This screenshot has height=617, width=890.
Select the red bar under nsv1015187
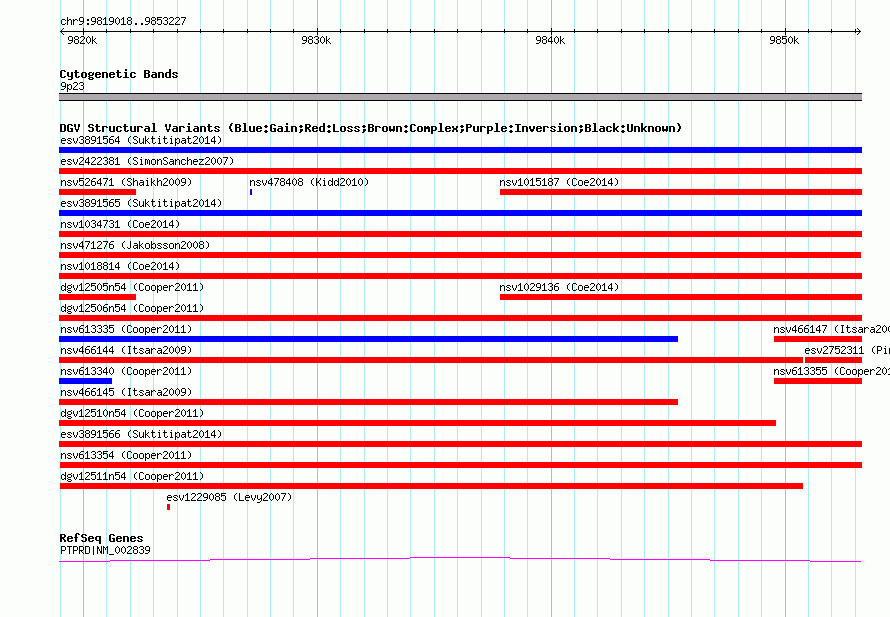(681, 192)
